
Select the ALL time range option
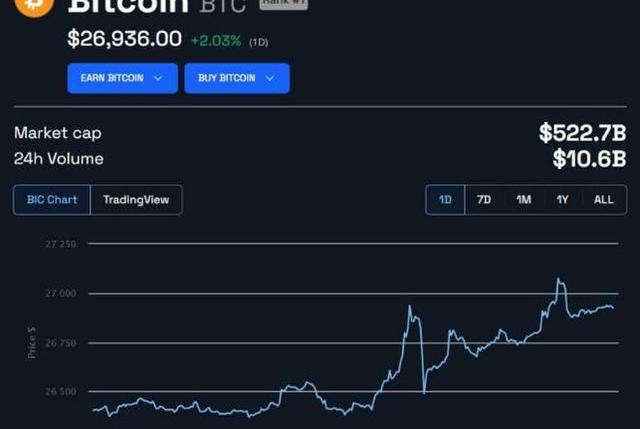pos(603,200)
